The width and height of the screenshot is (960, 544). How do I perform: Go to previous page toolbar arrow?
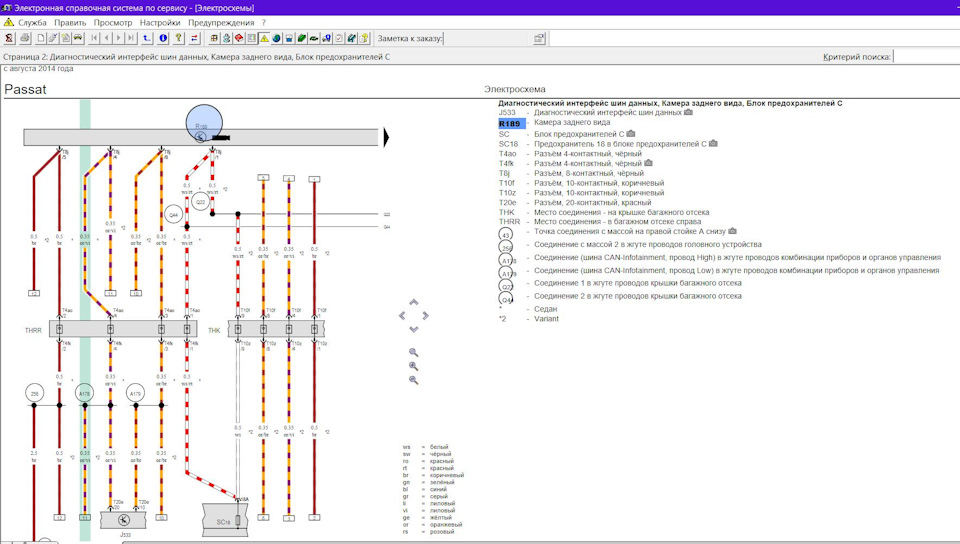click(x=107, y=38)
